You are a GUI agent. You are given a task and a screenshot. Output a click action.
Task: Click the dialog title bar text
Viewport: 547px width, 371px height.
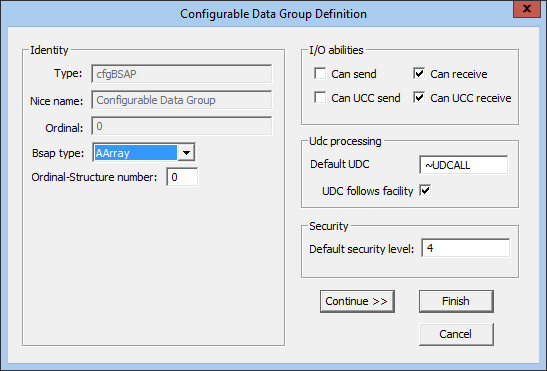click(x=273, y=14)
